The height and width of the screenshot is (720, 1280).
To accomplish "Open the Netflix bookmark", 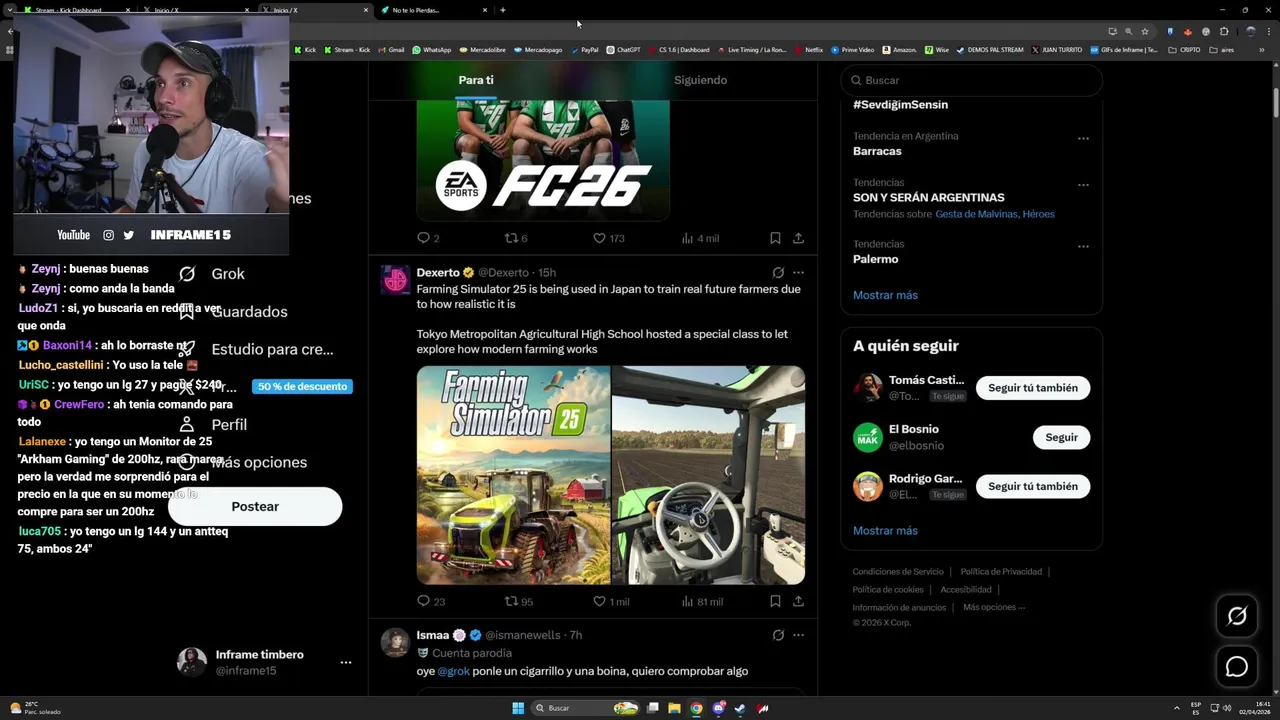I will coord(808,49).
